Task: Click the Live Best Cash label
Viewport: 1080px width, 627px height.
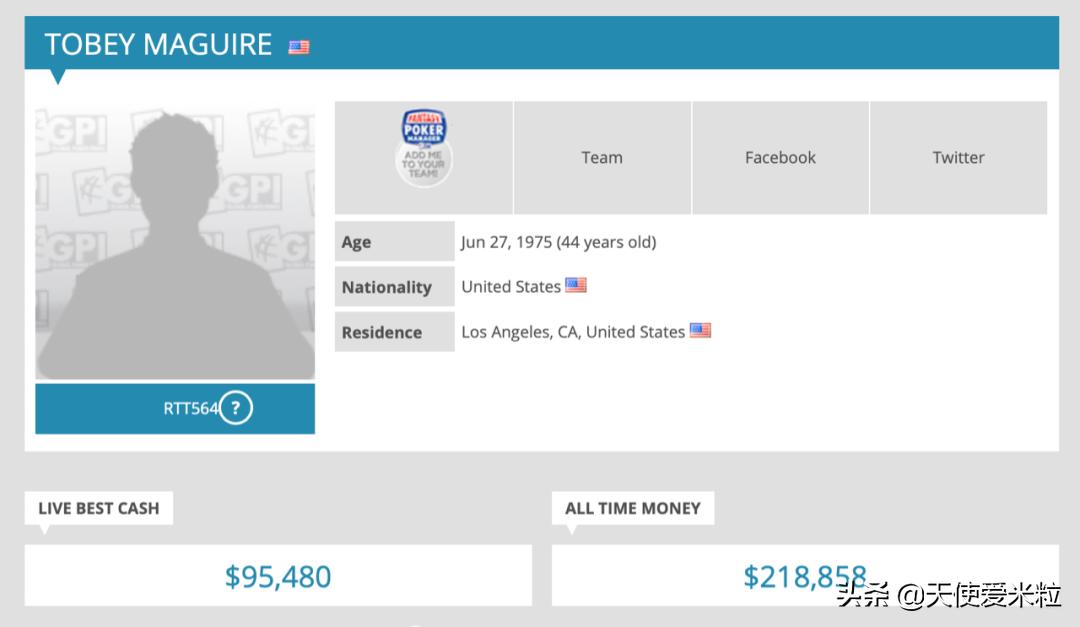Action: (x=98, y=508)
